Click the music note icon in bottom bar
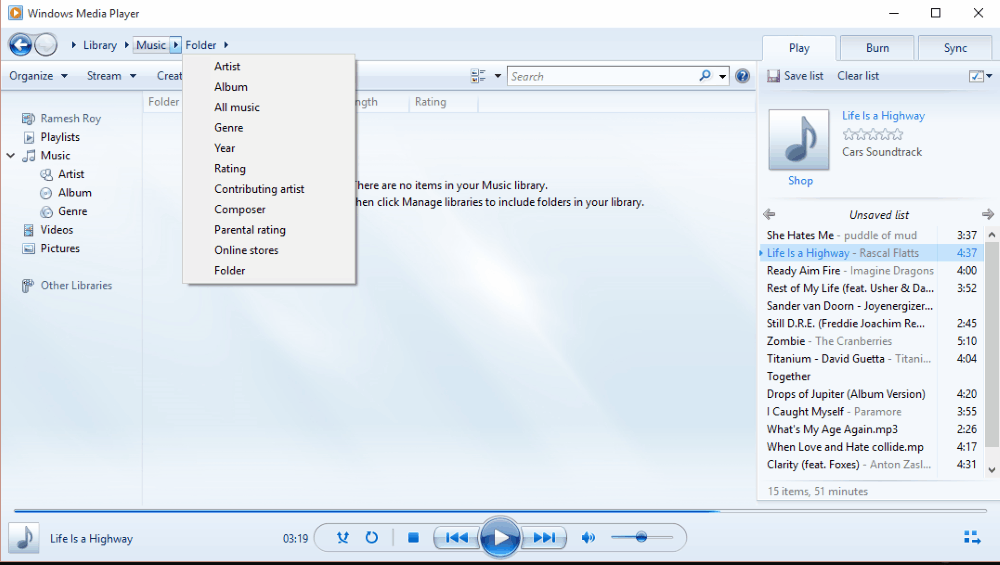This screenshot has width=1000, height=565. tap(24, 538)
